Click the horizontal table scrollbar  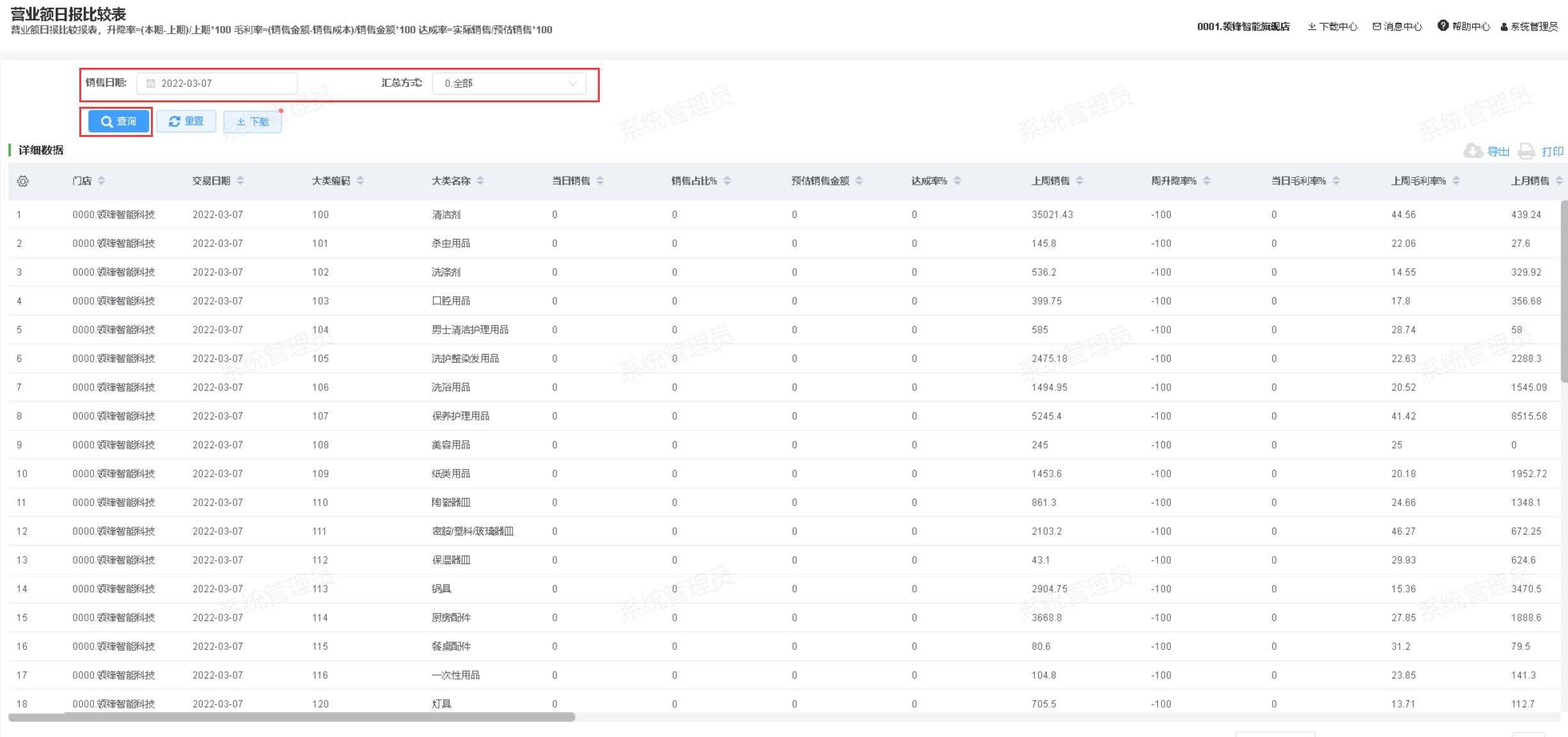click(292, 717)
